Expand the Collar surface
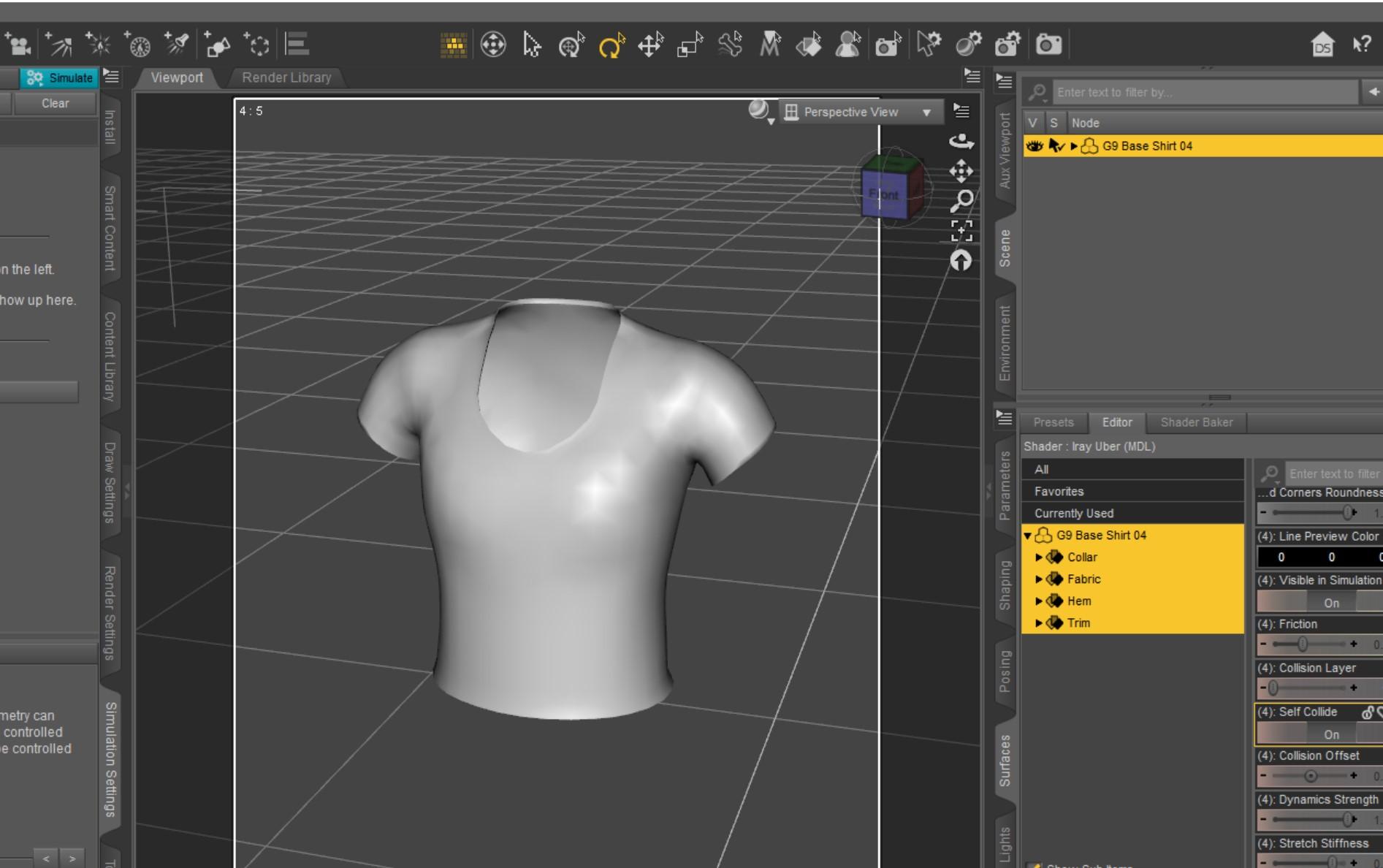The width and height of the screenshot is (1383, 868). tap(1038, 557)
